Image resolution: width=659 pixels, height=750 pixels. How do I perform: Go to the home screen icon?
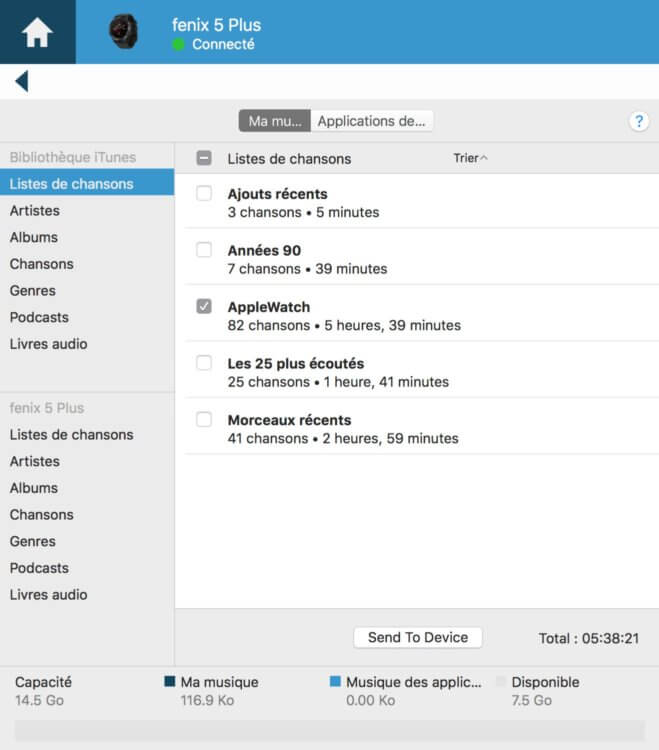click(37, 32)
